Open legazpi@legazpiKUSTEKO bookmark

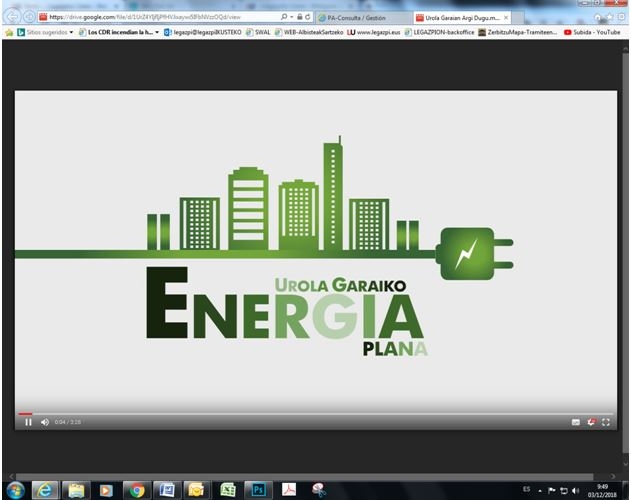coord(203,32)
